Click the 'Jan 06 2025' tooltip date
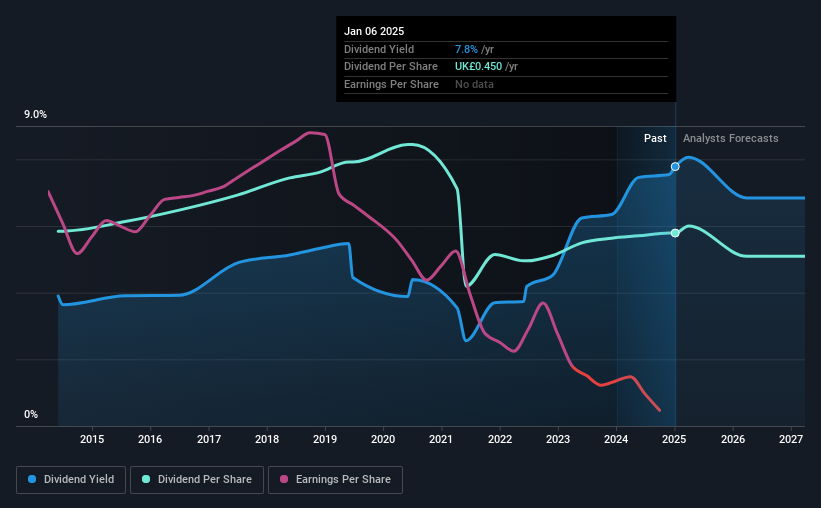The image size is (821, 508). (x=374, y=31)
